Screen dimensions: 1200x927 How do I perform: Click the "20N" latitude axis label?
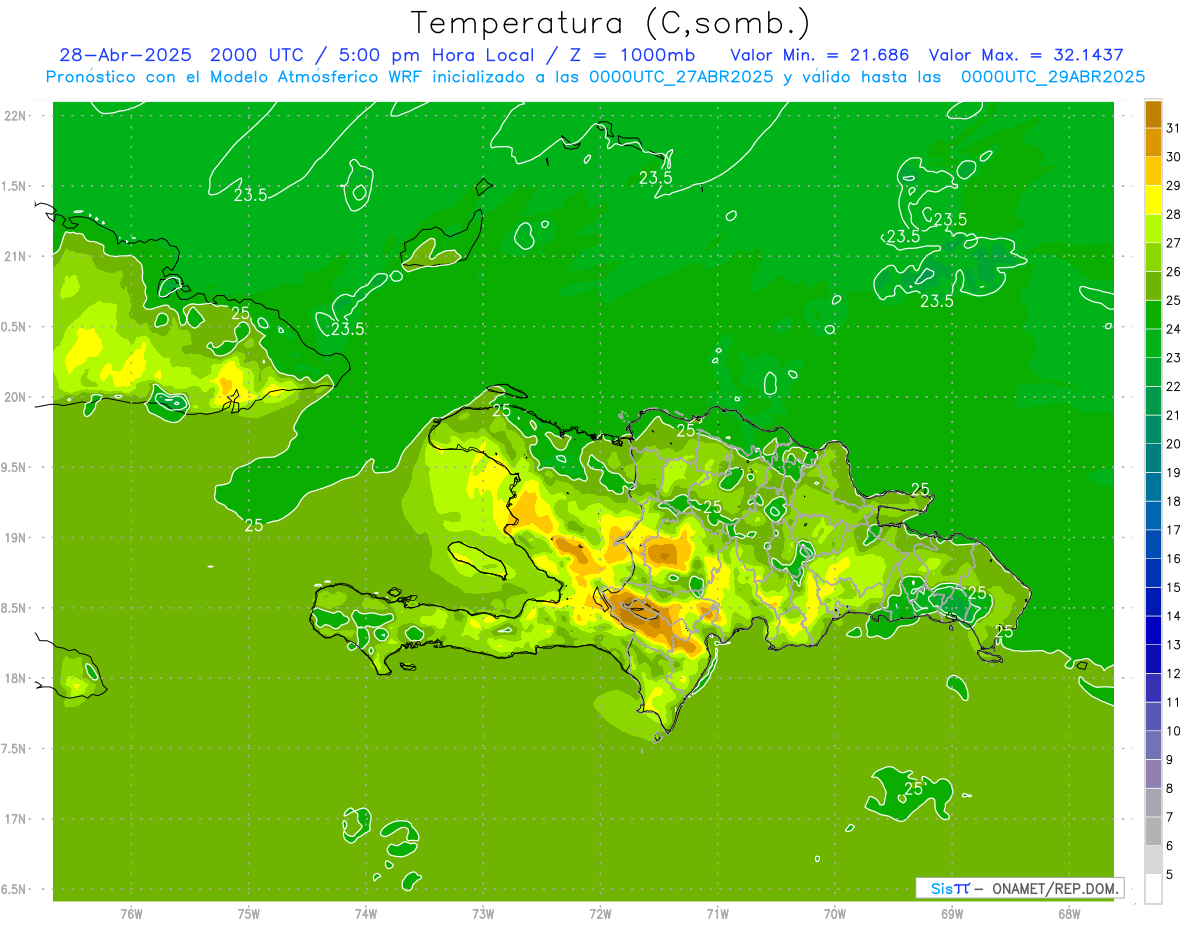point(16,397)
